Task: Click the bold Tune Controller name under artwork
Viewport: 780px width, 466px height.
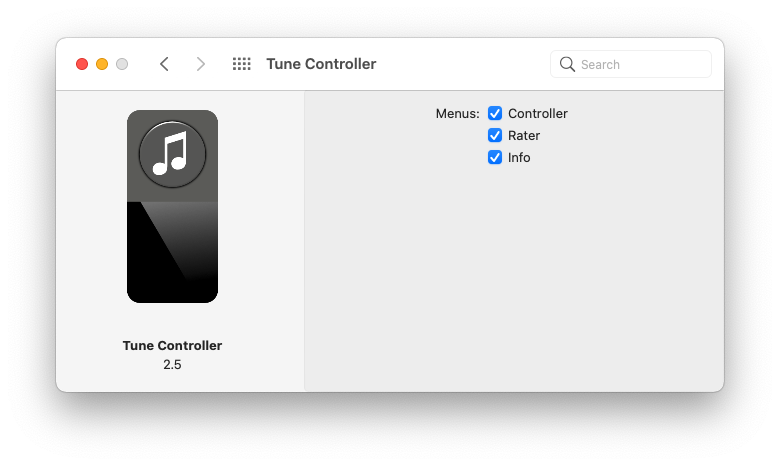Action: coord(172,346)
